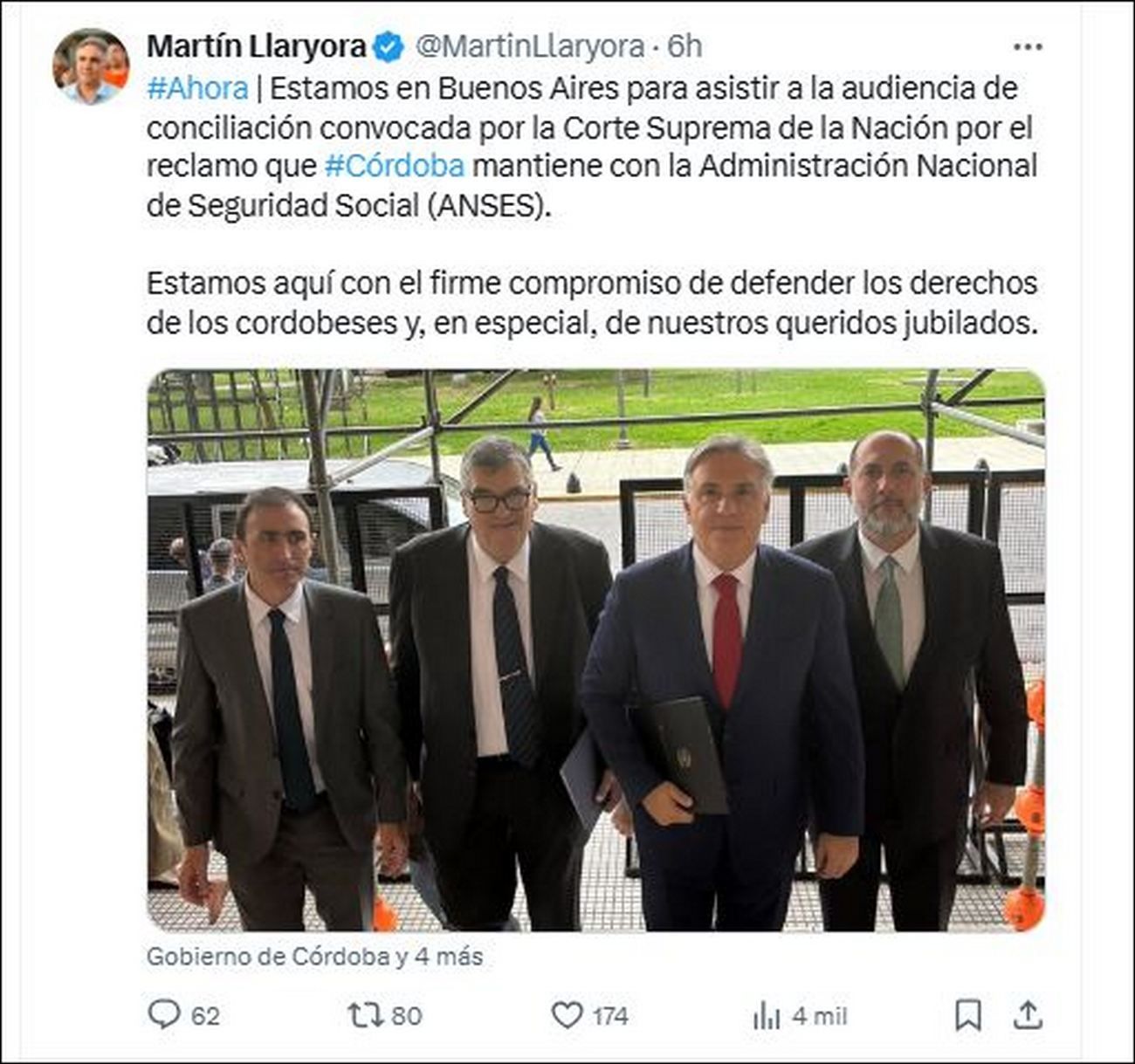Viewport: 1135px width, 1064px height.
Task: Click the blue verified badge
Action: pyautogui.click(x=389, y=46)
